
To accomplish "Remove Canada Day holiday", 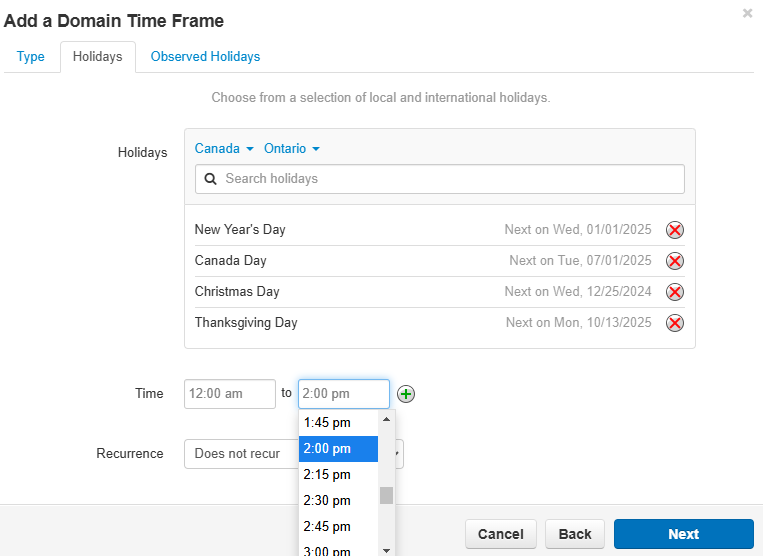I will coord(674,261).
